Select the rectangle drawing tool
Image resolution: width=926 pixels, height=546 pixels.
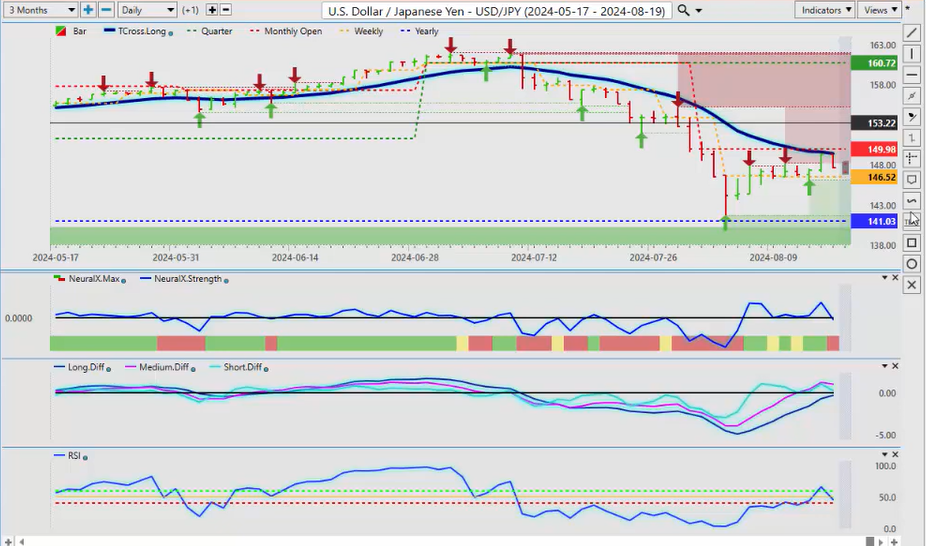911,243
